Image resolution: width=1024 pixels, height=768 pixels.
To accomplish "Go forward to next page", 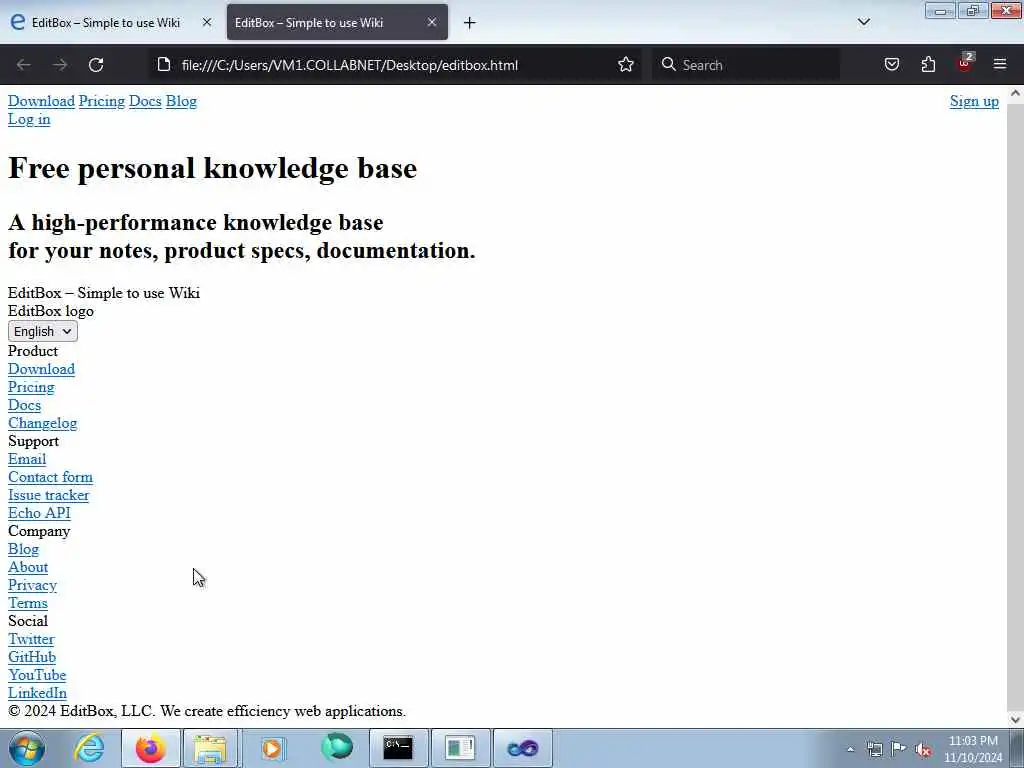I will click(60, 65).
